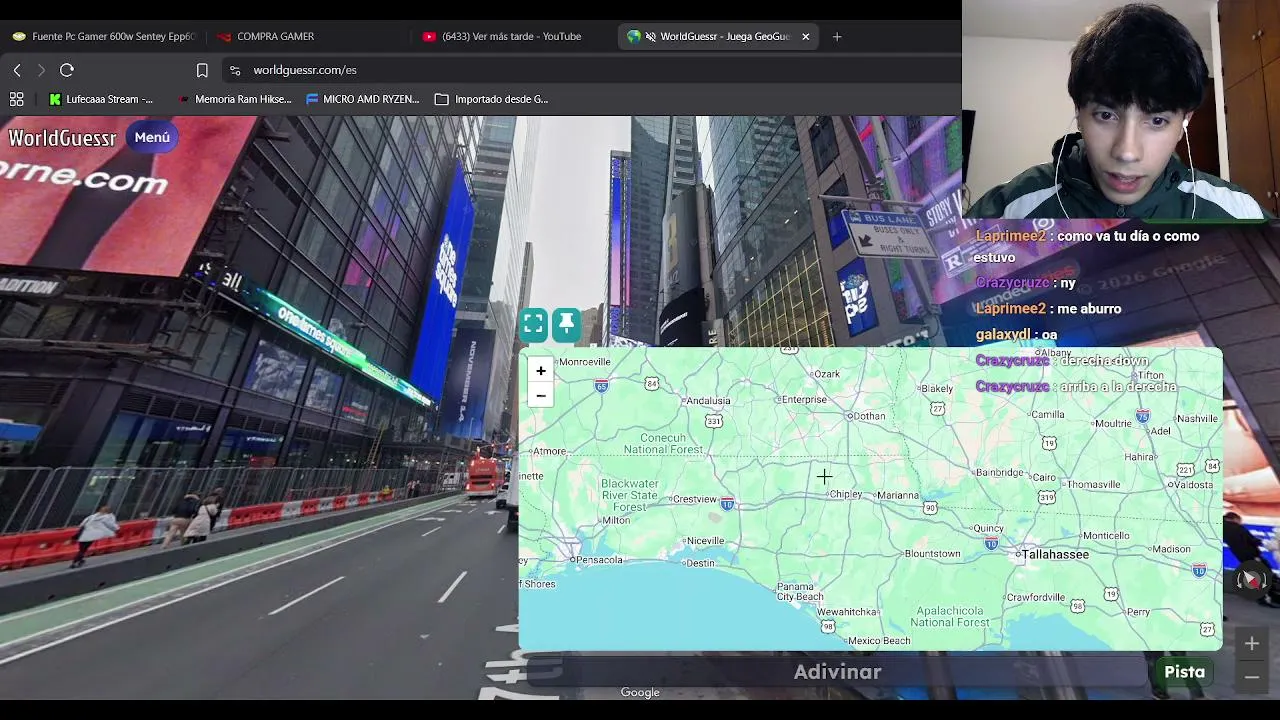
Task: Place guess on Andalusia on the map
Action: tap(707, 401)
